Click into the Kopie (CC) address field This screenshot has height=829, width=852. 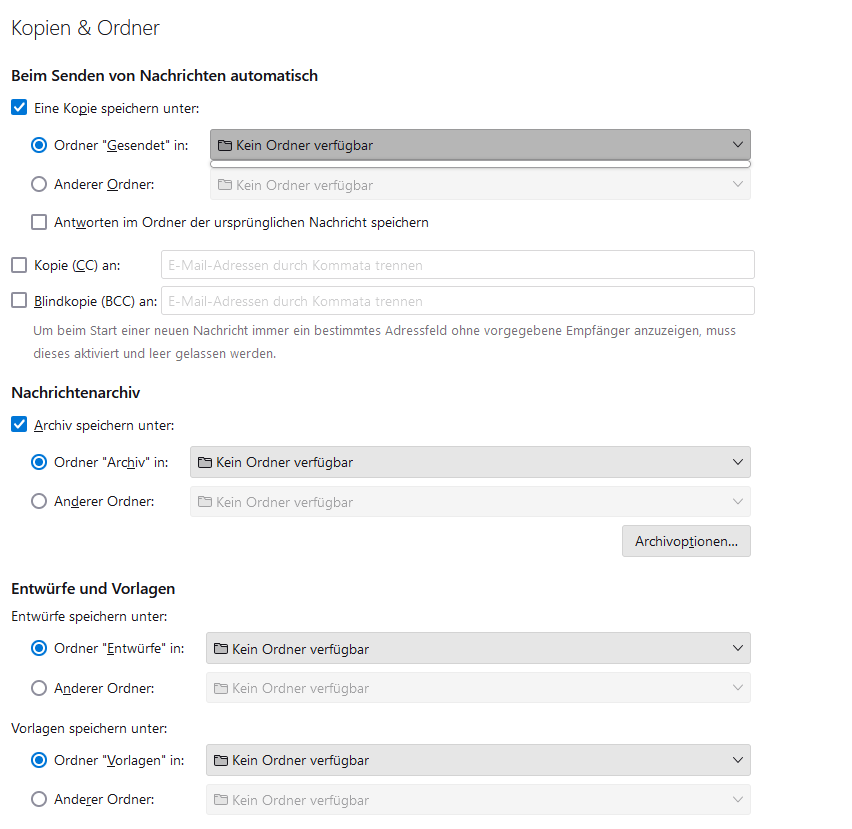pos(457,265)
